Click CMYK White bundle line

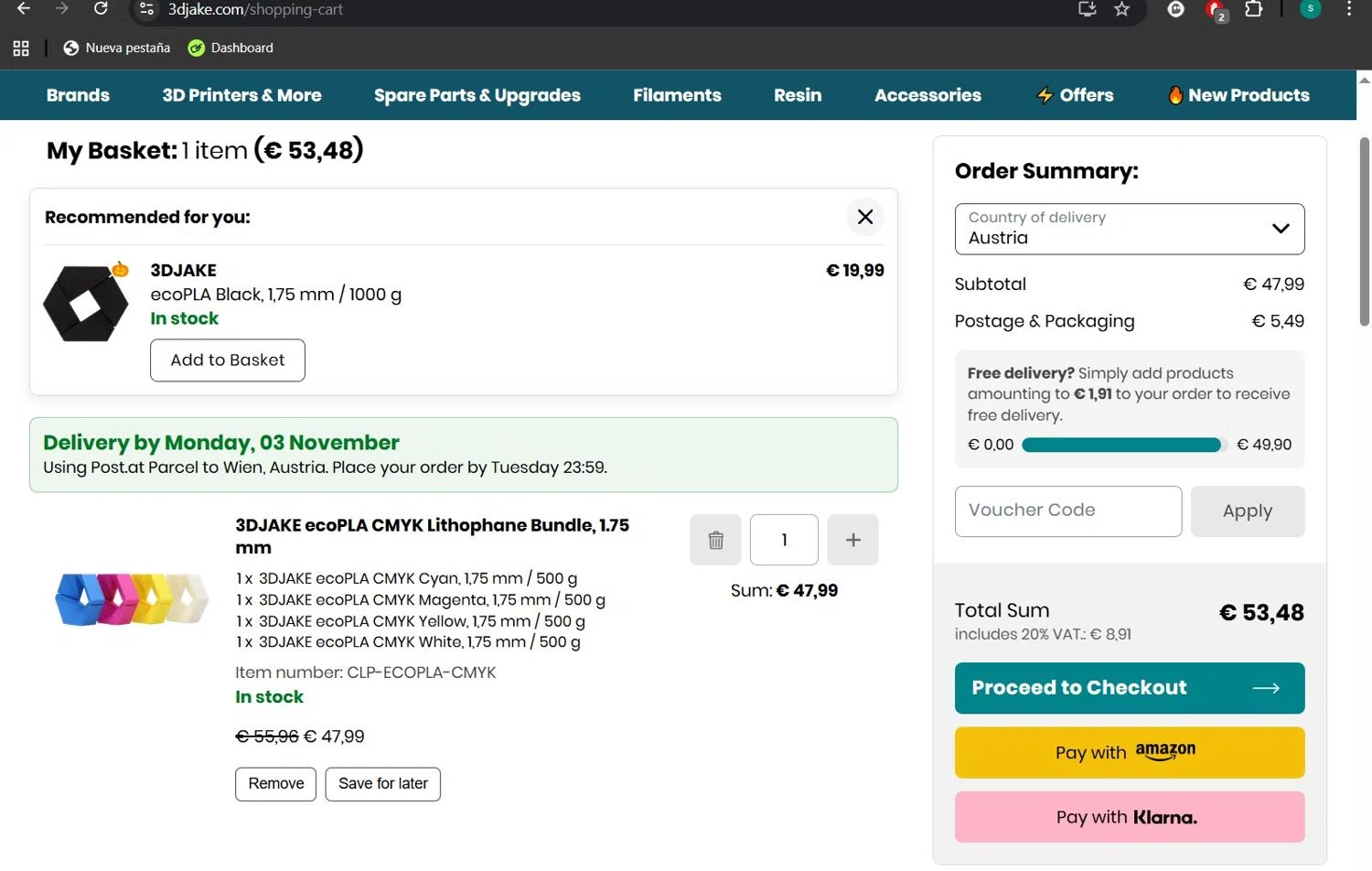(x=408, y=642)
